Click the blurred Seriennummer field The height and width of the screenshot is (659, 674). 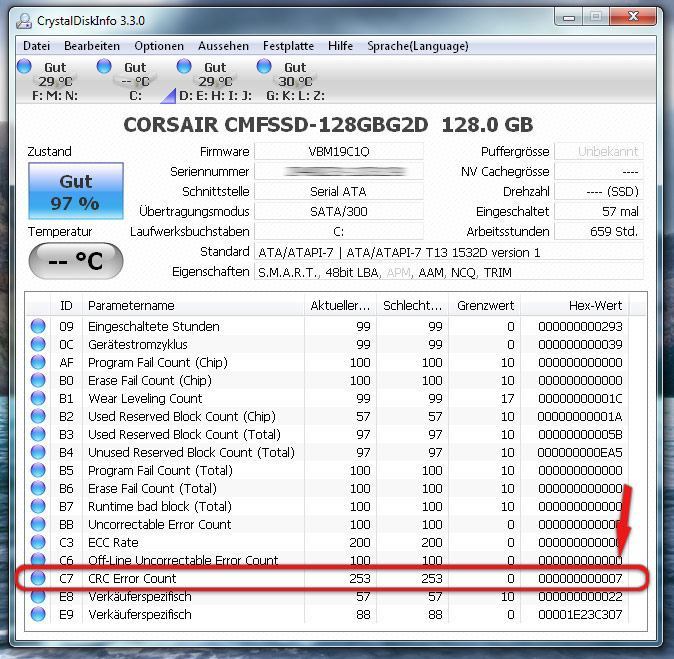tap(339, 172)
